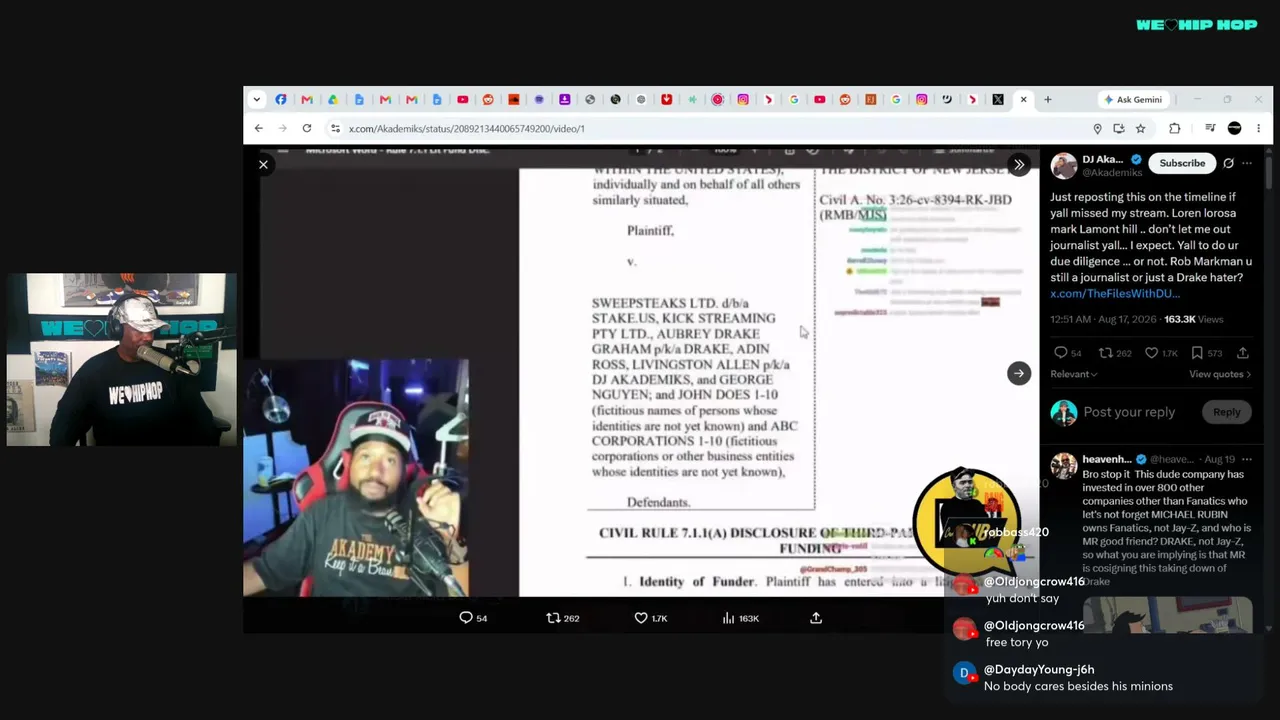The image size is (1280, 720).
Task: Open the x.com/TheFilesWithDU link
Action: [x=1115, y=294]
